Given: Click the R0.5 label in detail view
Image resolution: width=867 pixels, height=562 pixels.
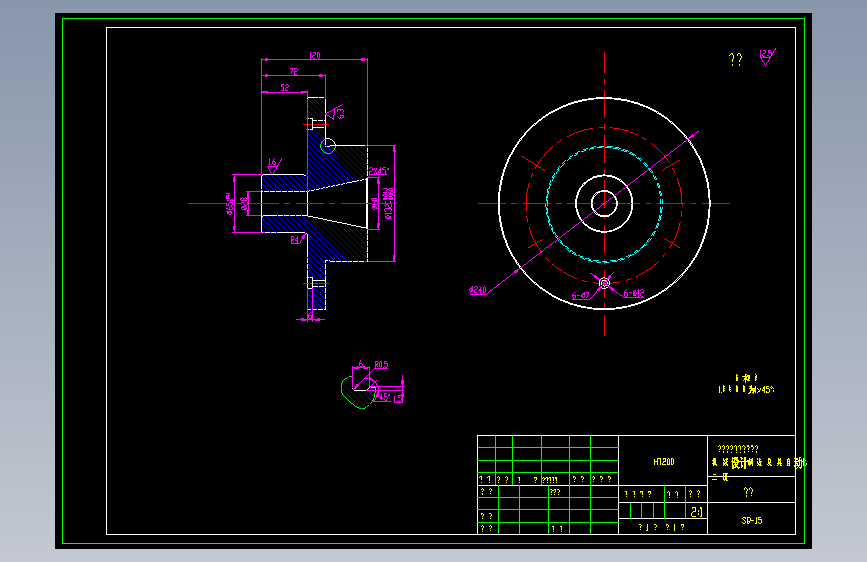Looking at the screenshot, I should click(x=382, y=365).
